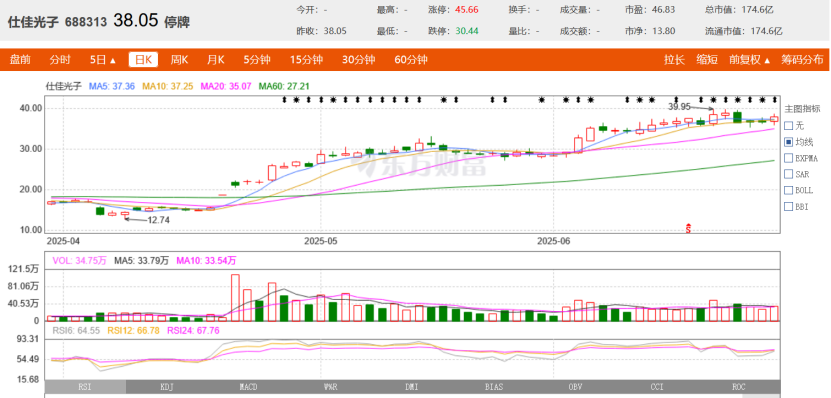This screenshot has width=831, height=398.
Task: Click the RSI12: 66.78 legend label
Action: click(134, 330)
